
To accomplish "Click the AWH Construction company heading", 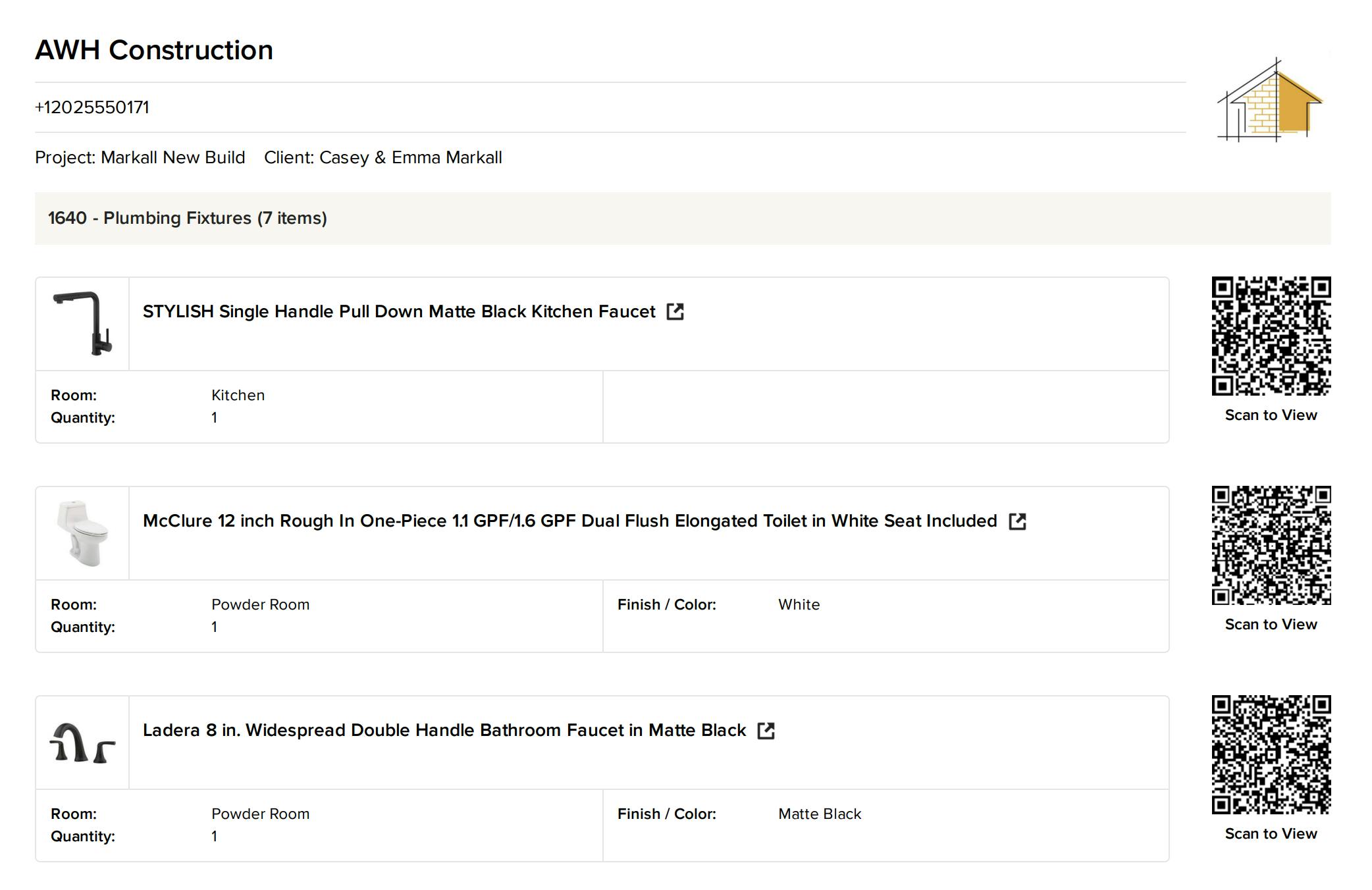I will [154, 50].
